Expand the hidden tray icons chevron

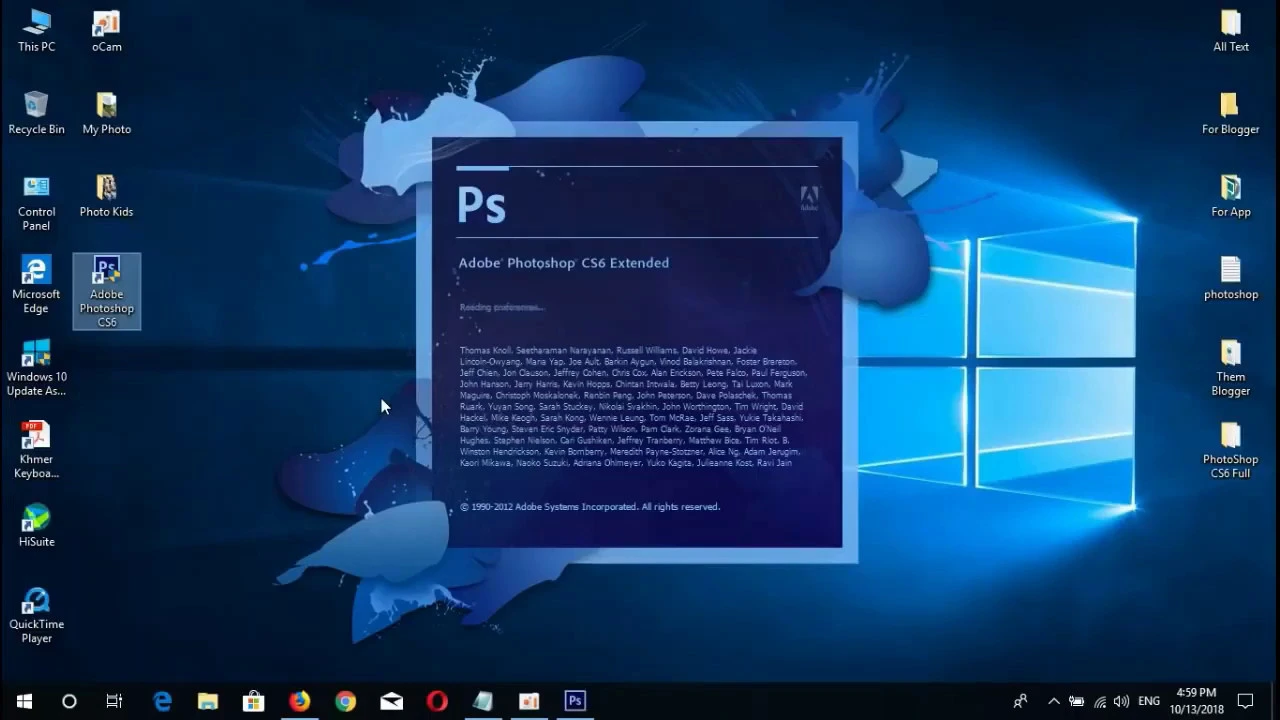pos(1053,701)
